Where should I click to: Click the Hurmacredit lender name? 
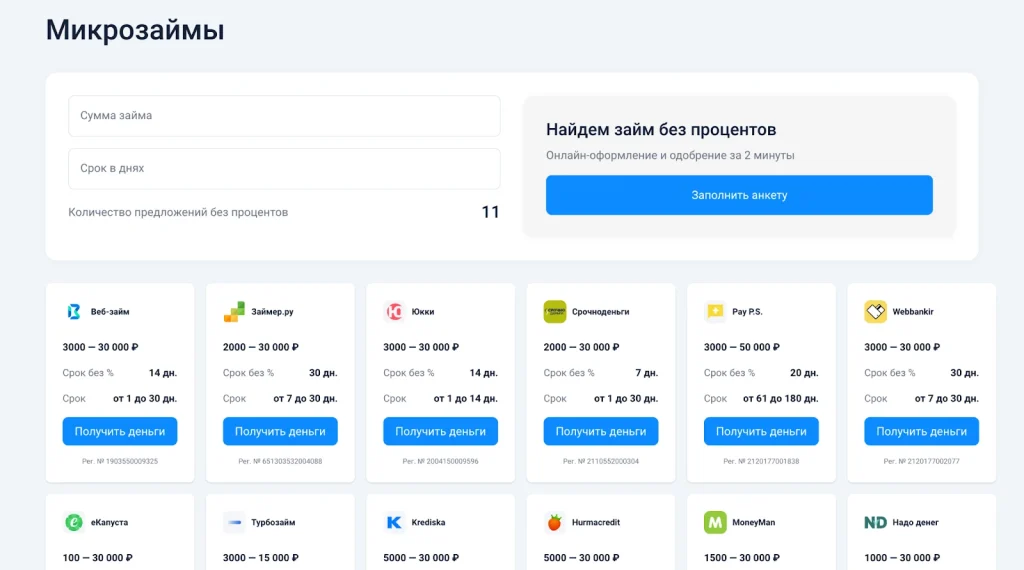596,522
